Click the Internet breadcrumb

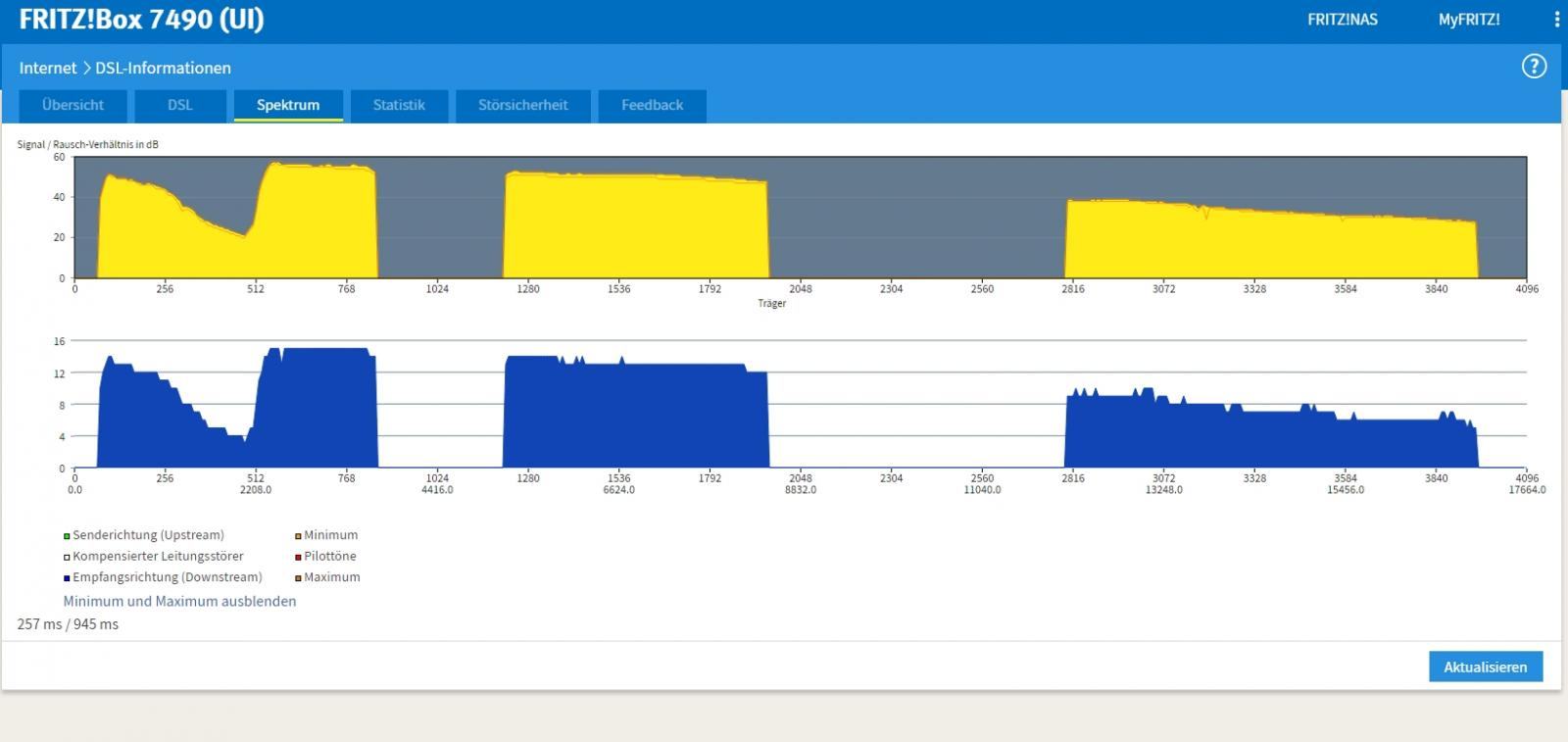coord(47,68)
